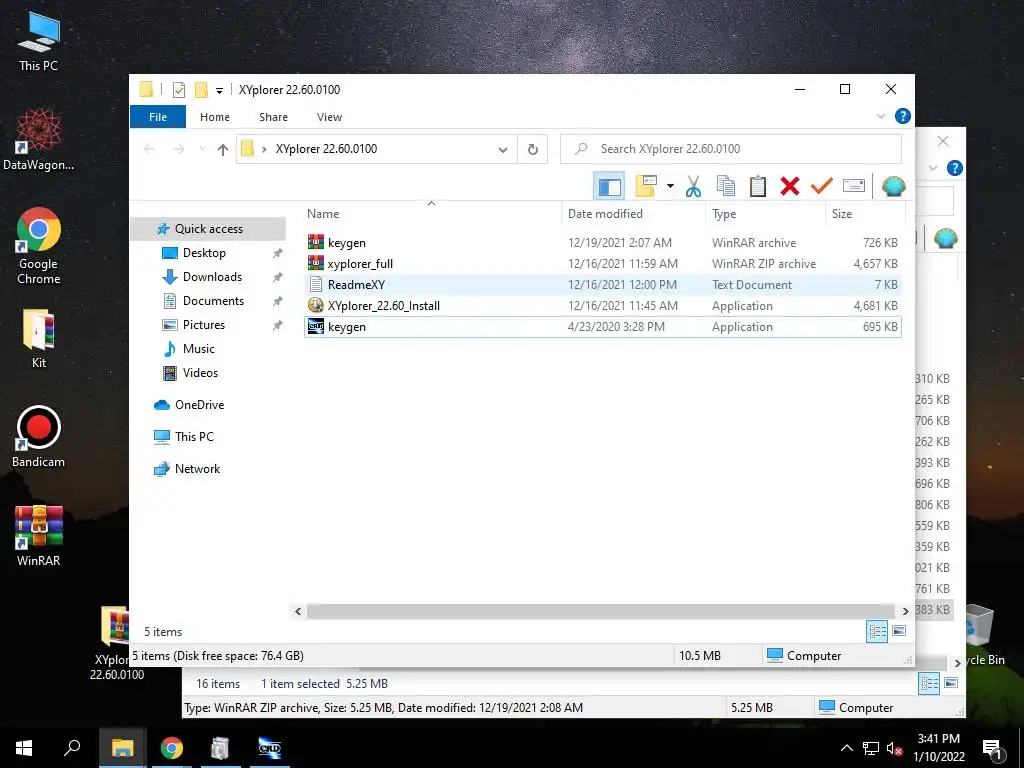1024x768 pixels.
Task: Open Network in the navigation pane
Action: [x=197, y=469]
